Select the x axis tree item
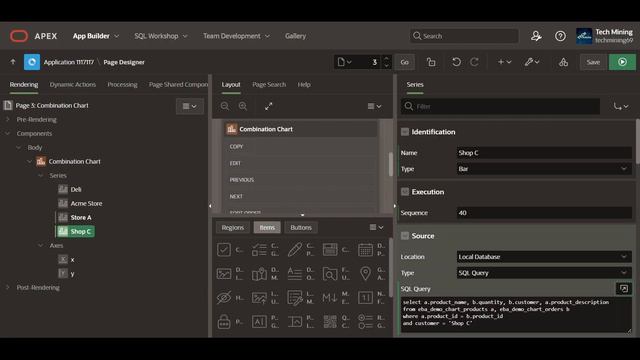The image size is (640, 360). pos(72,260)
